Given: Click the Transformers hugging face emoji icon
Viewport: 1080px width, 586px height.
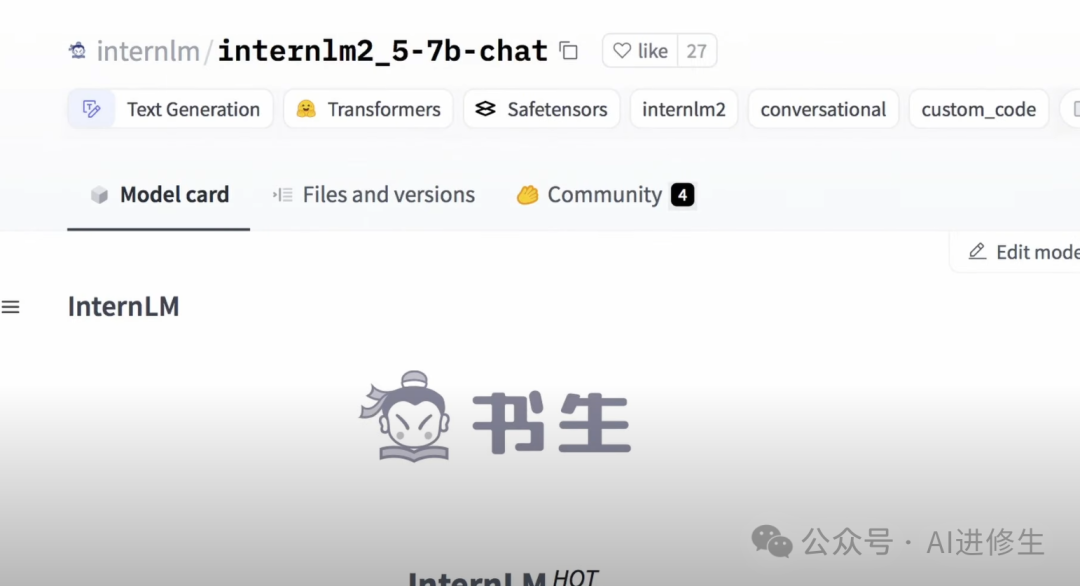Looking at the screenshot, I should click(x=306, y=109).
